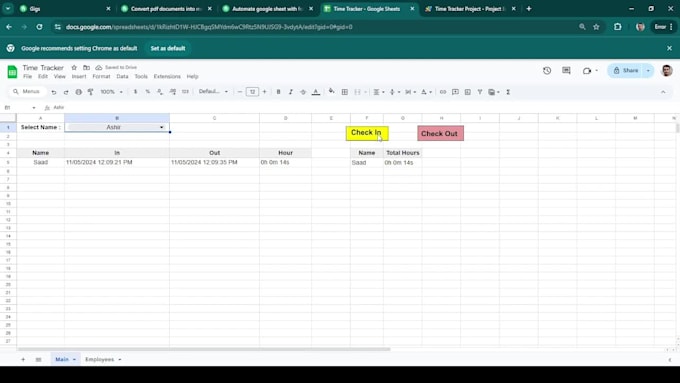Toggle strikethrough formatting
Screen dimensions: 680x383
pos(303,92)
